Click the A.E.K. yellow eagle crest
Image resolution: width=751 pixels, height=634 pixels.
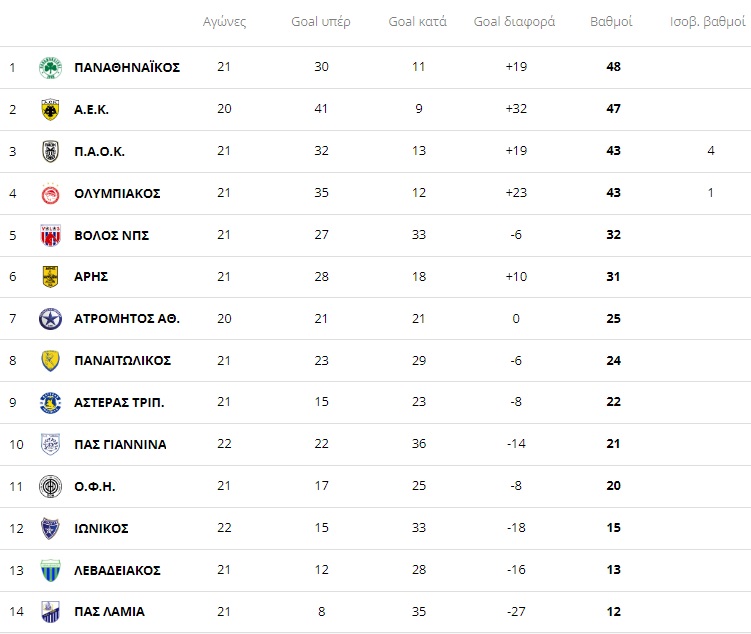point(50,110)
